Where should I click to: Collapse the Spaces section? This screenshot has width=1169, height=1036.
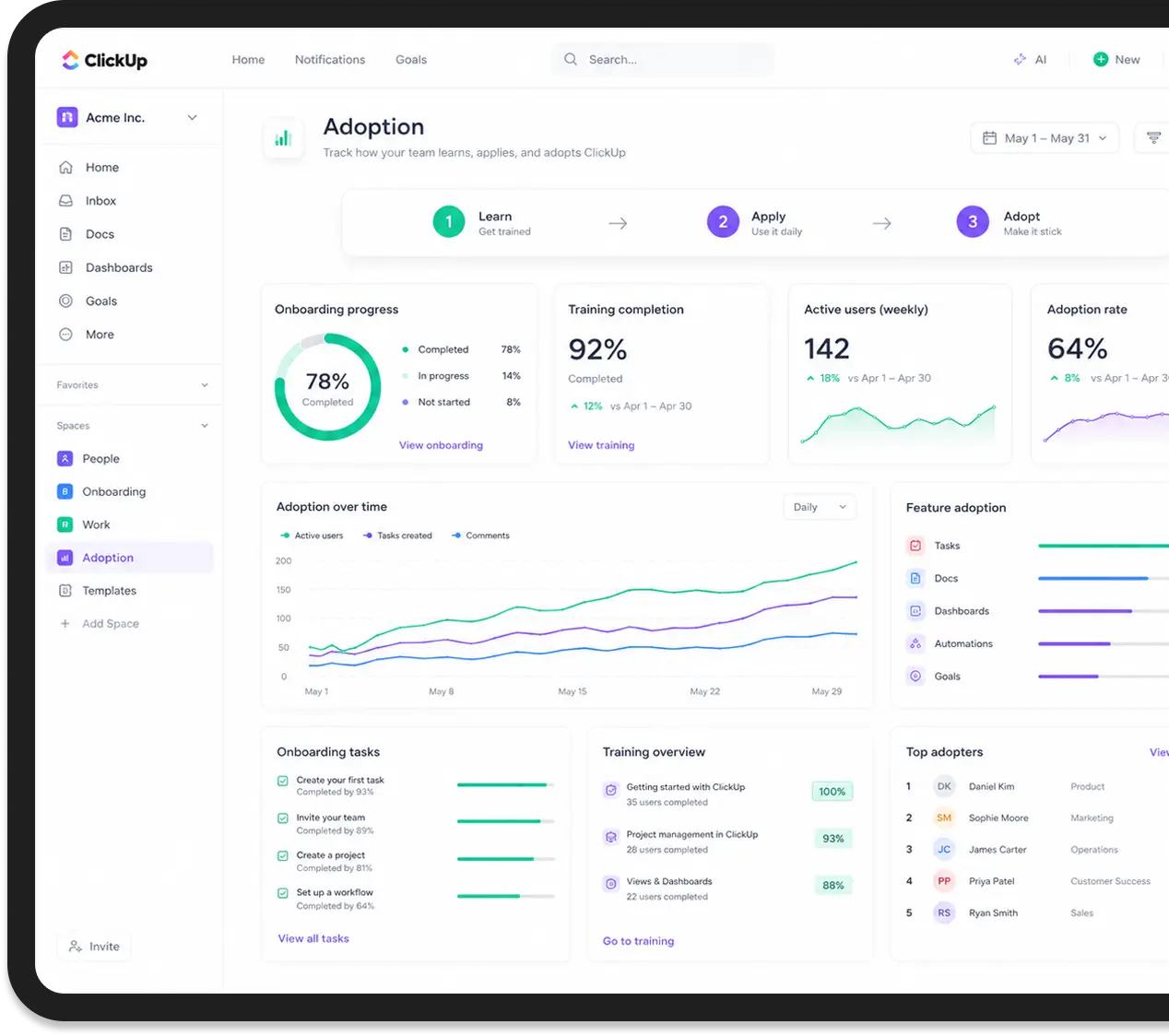(x=205, y=426)
